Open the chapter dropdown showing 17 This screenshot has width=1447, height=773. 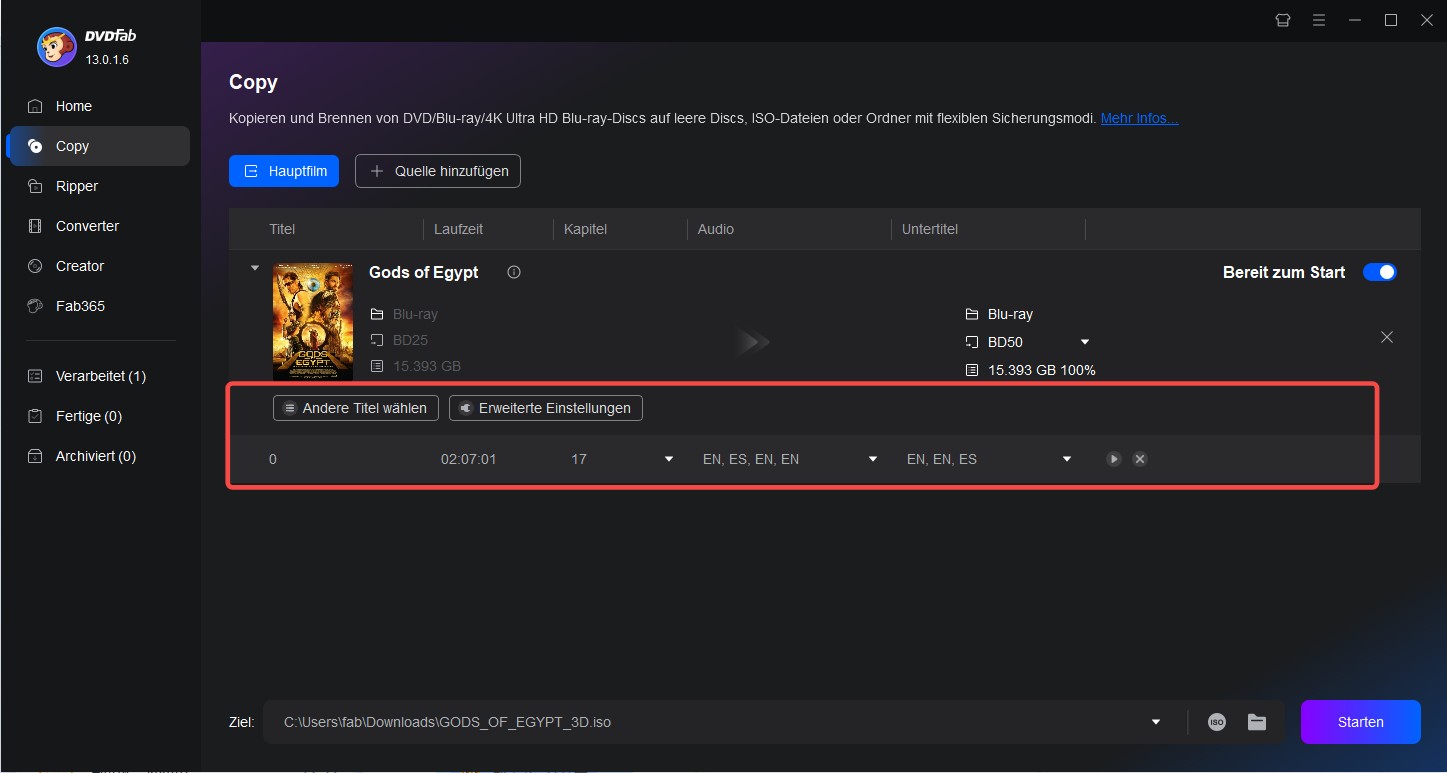669,459
